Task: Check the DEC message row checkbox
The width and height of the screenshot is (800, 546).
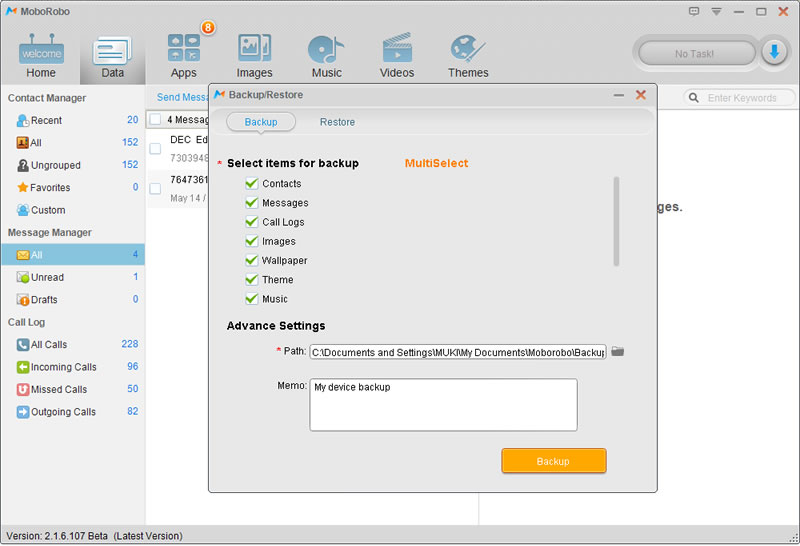Action: [156, 148]
